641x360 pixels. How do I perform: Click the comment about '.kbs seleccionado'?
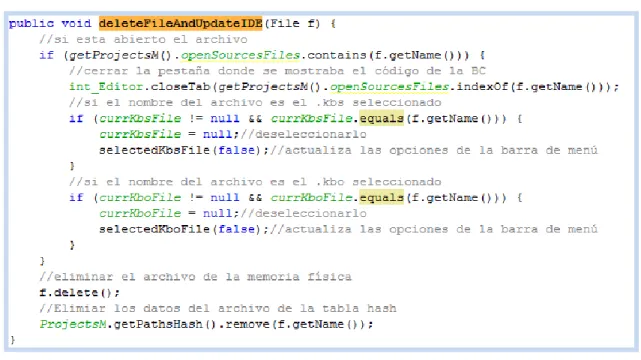click(256, 103)
